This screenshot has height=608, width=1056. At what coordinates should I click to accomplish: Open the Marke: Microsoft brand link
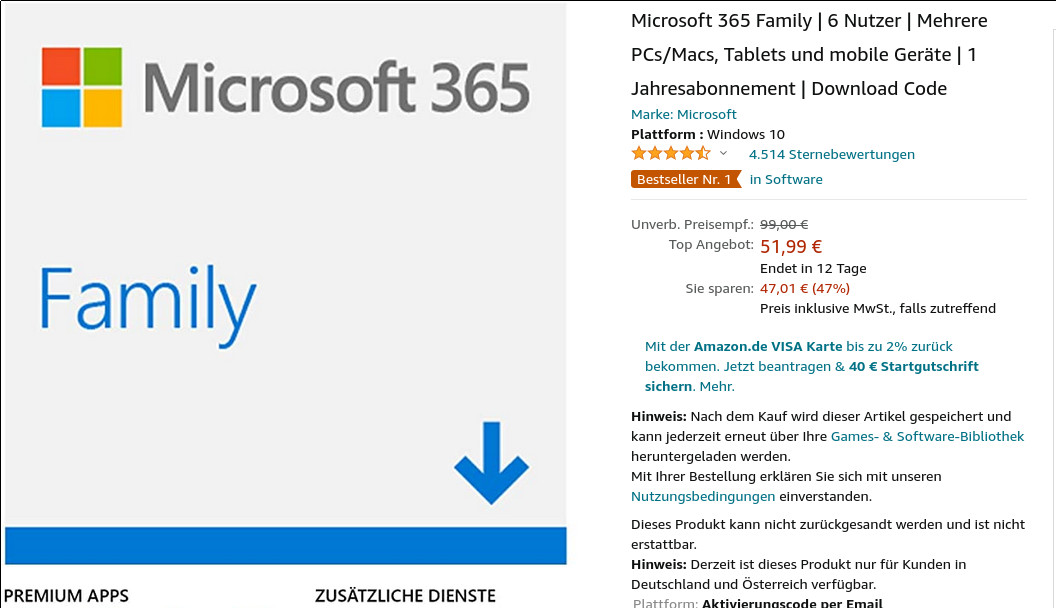pyautogui.click(x=683, y=114)
